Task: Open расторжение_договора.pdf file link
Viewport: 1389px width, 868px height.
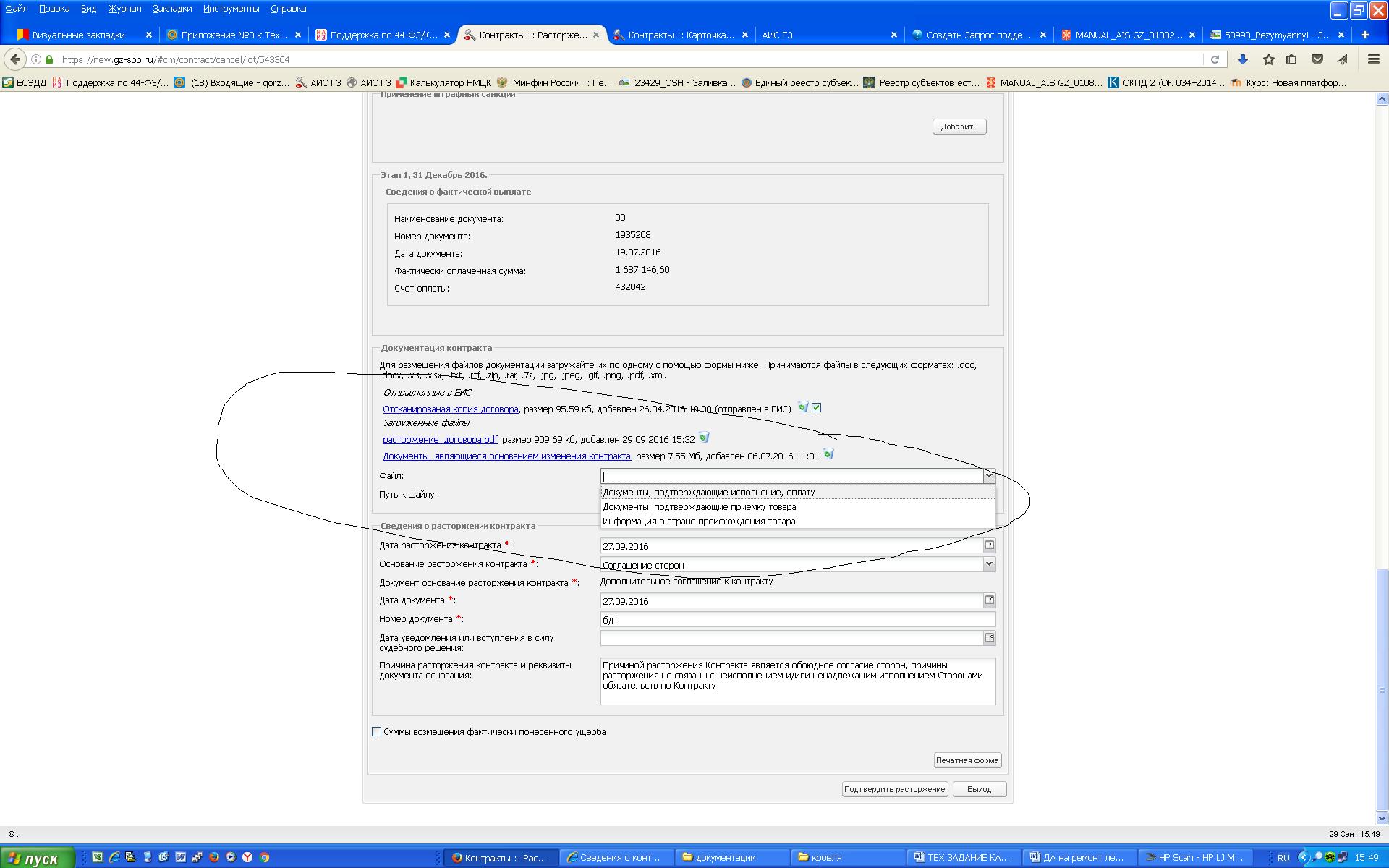Action: click(440, 440)
